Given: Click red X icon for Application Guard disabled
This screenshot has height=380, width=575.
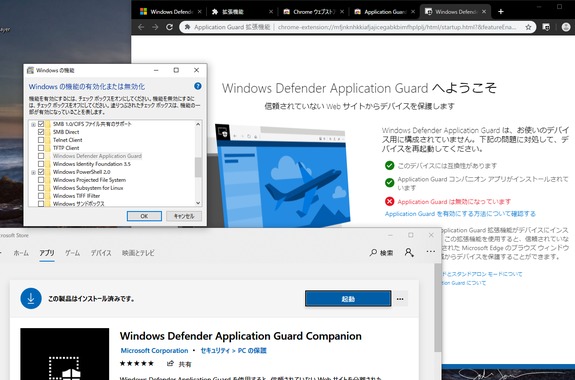Looking at the screenshot, I should click(x=389, y=201).
